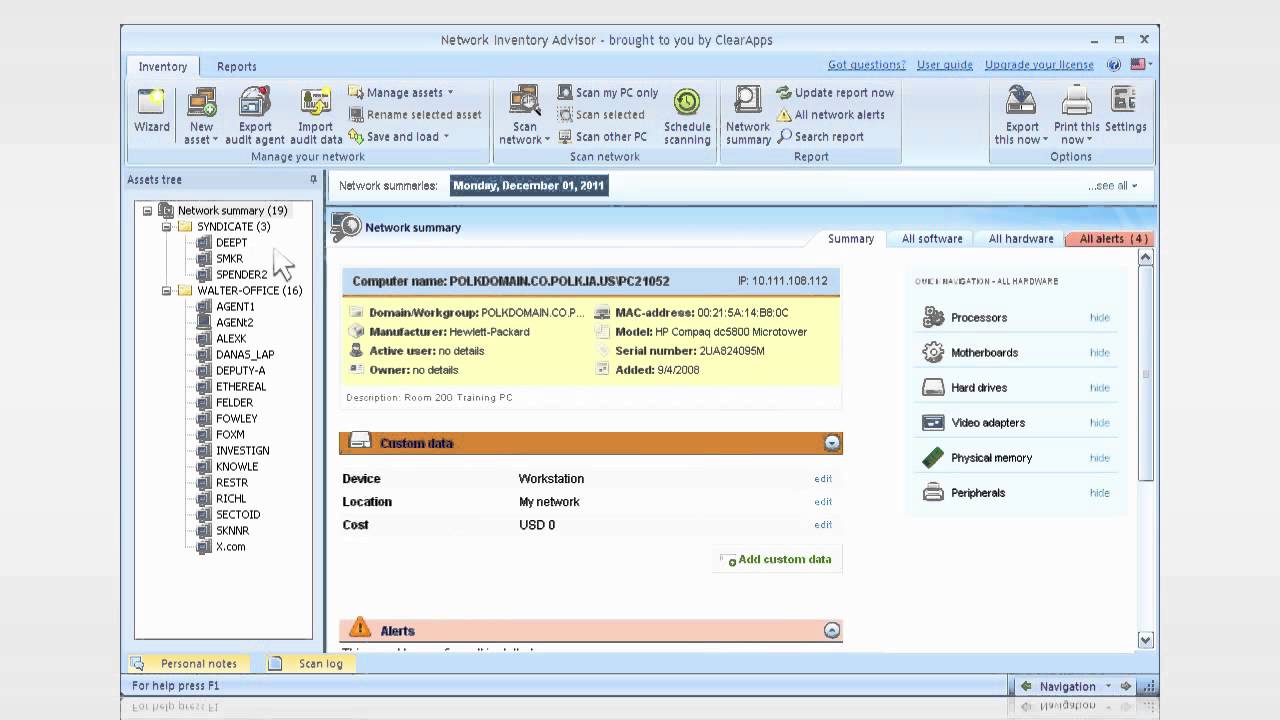Screen dimensions: 1280x720
Task: Open the All alerts (4) tab
Action: click(x=1111, y=239)
